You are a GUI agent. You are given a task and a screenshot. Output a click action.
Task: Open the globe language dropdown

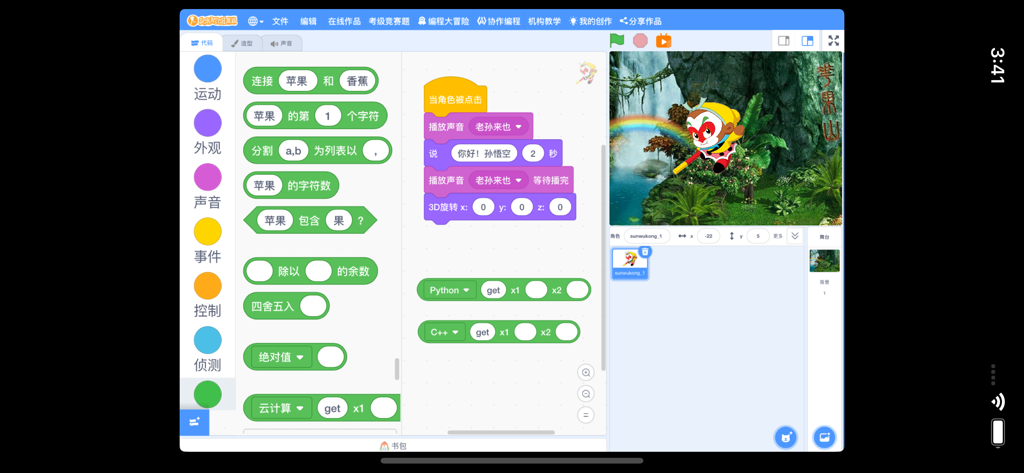[x=255, y=21]
